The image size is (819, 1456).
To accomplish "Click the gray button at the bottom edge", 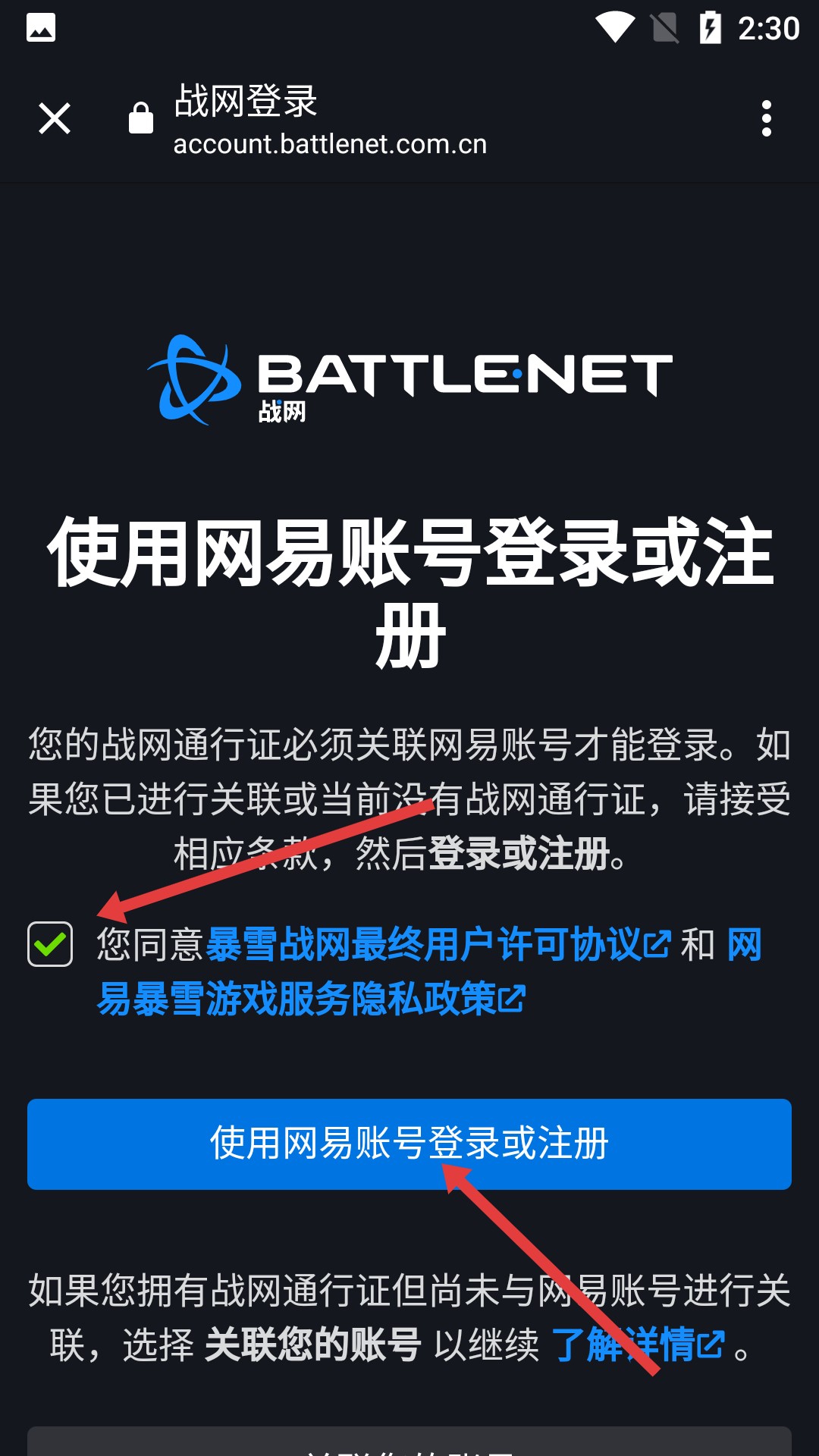I will click(409, 1442).
